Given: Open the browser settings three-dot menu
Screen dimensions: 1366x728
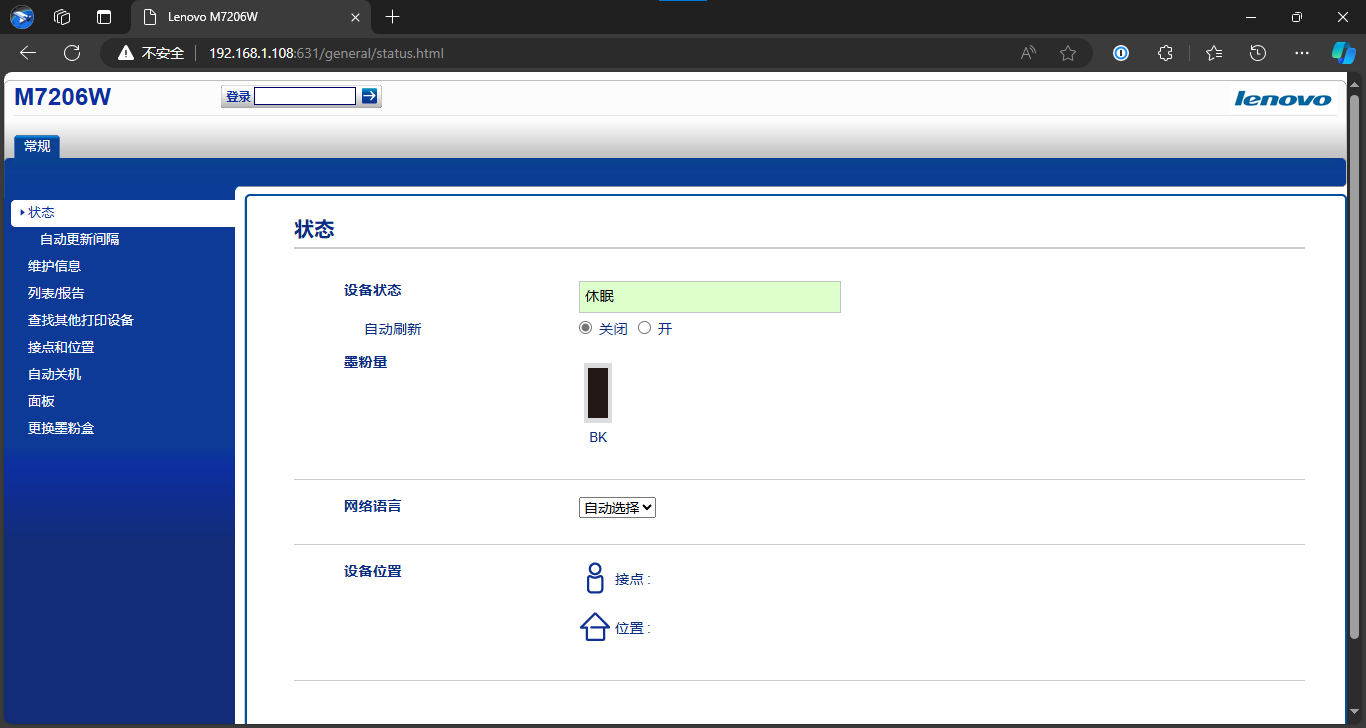Looking at the screenshot, I should pyautogui.click(x=1301, y=53).
